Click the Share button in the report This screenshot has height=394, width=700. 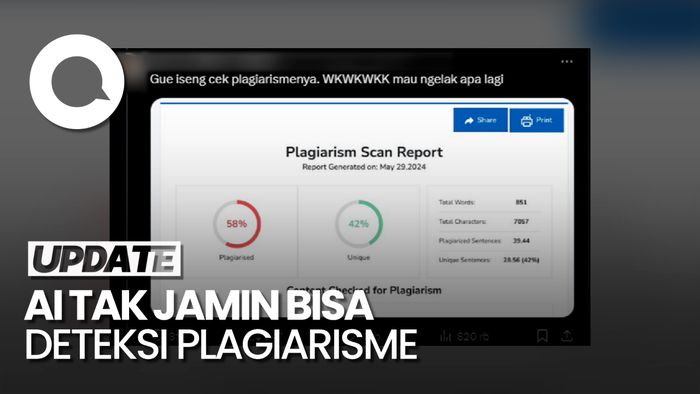(x=480, y=120)
